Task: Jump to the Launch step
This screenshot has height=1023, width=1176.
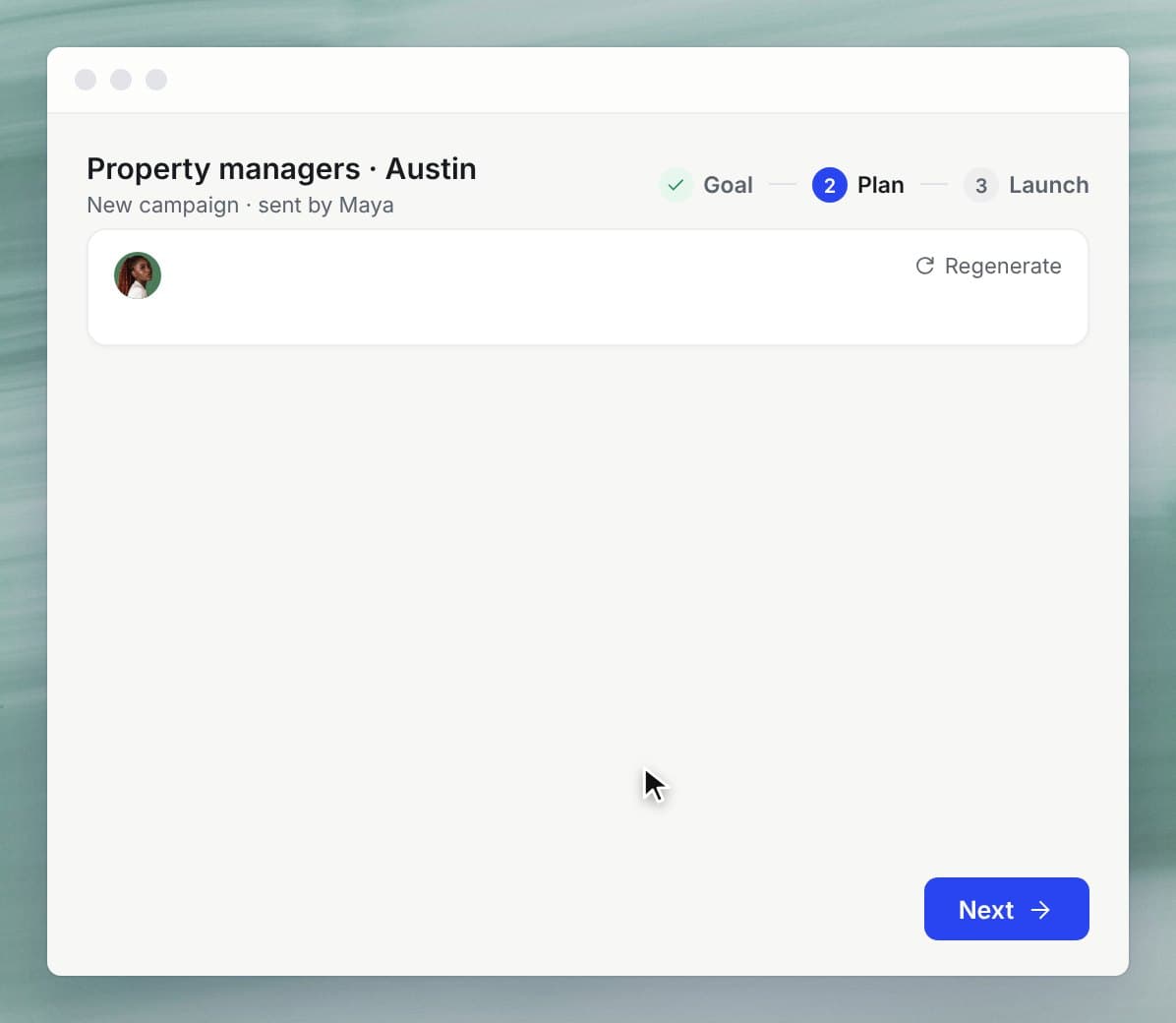Action: (1026, 185)
